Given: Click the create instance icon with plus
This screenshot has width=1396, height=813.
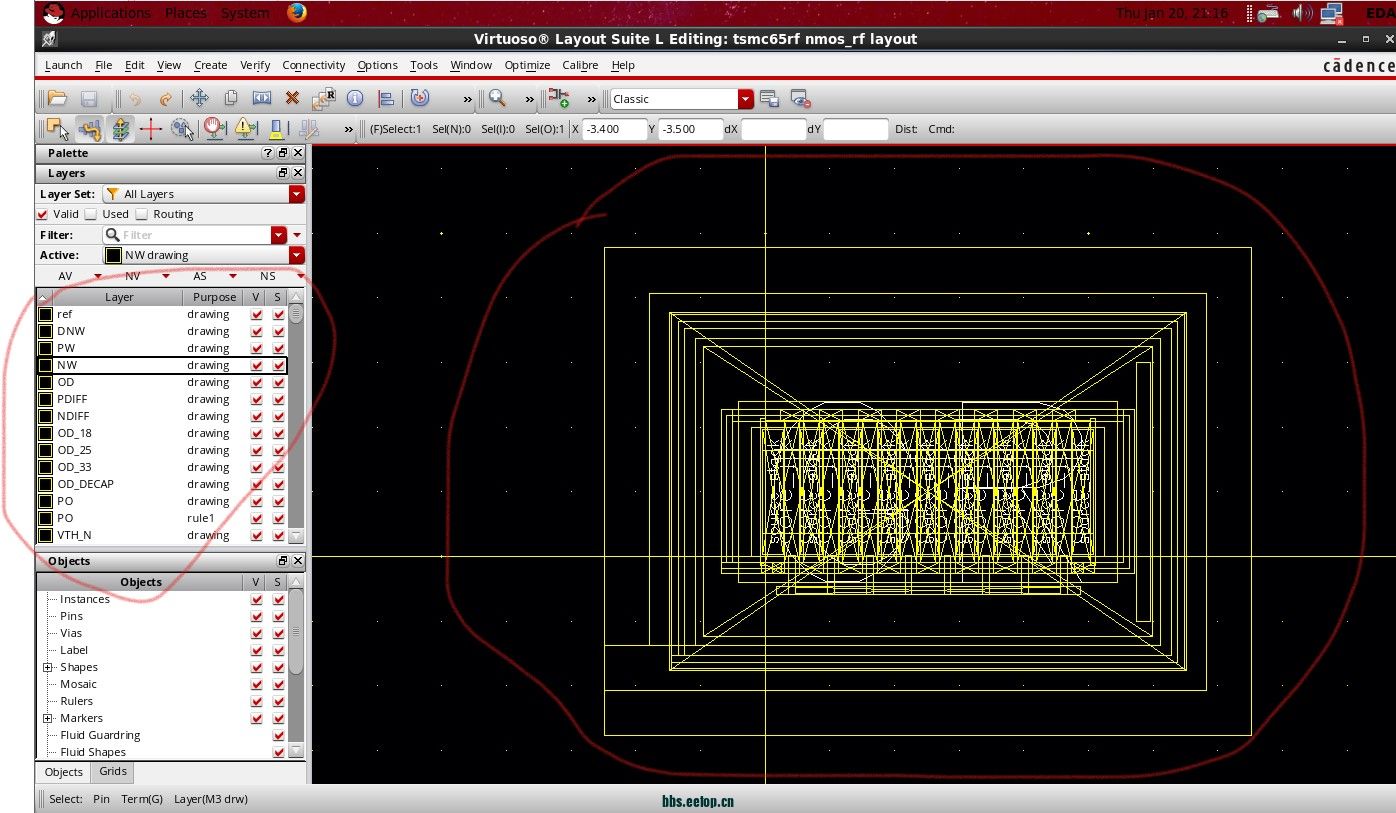Looking at the screenshot, I should [x=558, y=98].
